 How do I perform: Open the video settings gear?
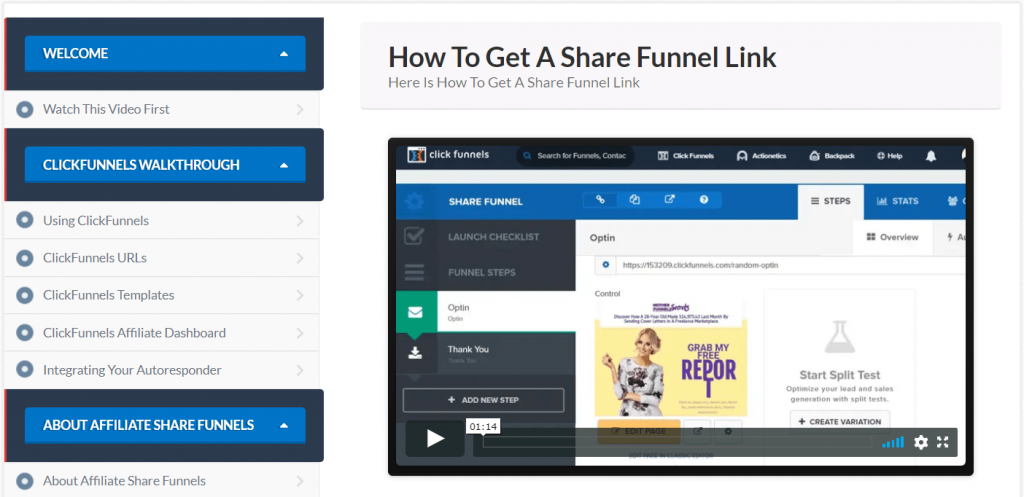point(921,442)
